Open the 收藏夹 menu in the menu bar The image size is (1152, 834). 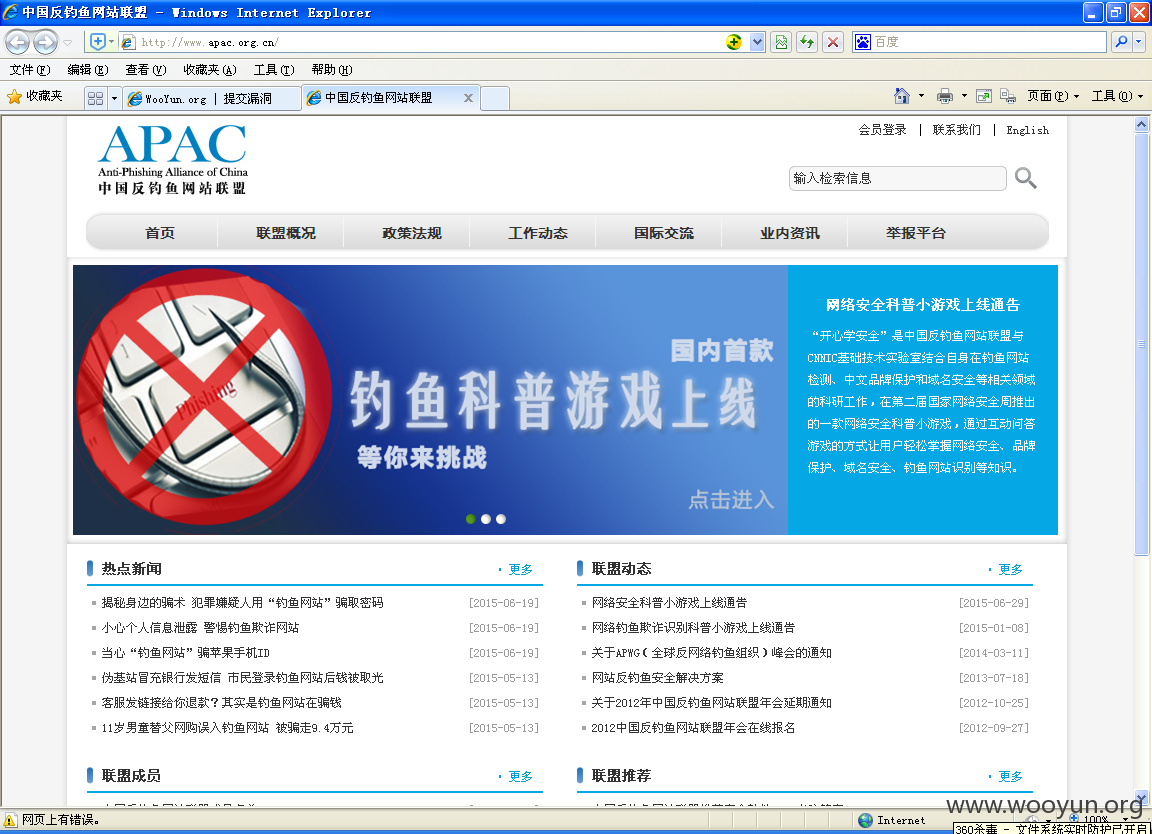point(209,70)
